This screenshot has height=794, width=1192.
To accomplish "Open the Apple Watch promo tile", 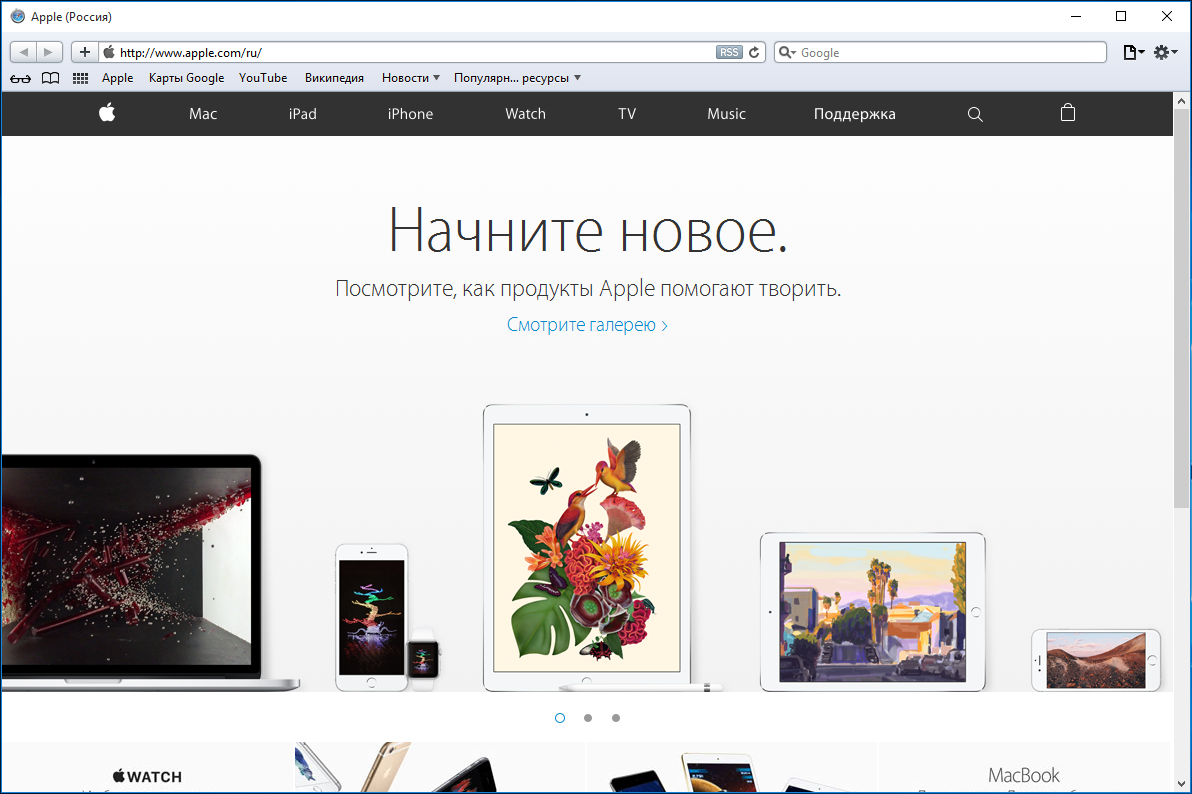I will coord(147,768).
